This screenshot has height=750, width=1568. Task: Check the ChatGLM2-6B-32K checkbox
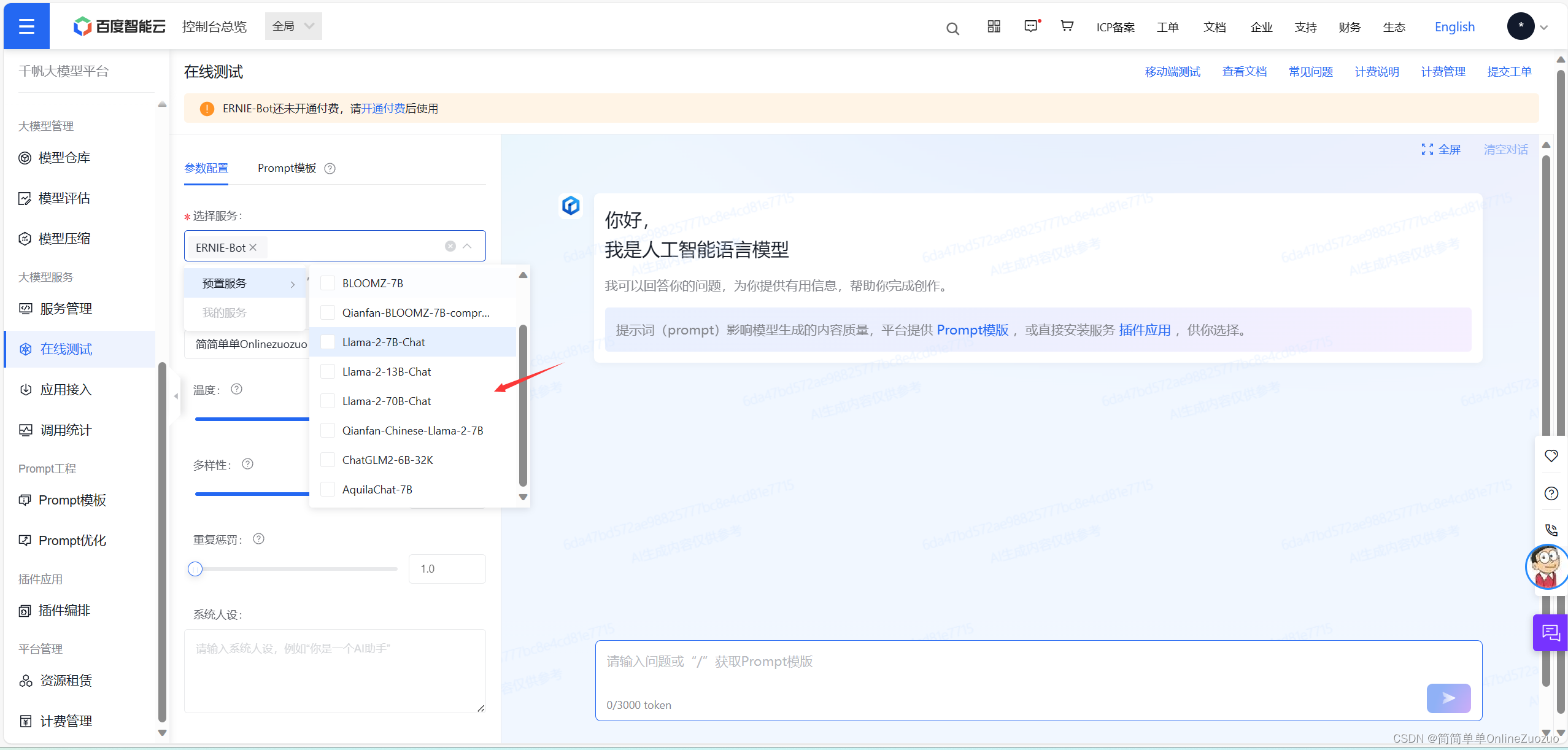328,460
